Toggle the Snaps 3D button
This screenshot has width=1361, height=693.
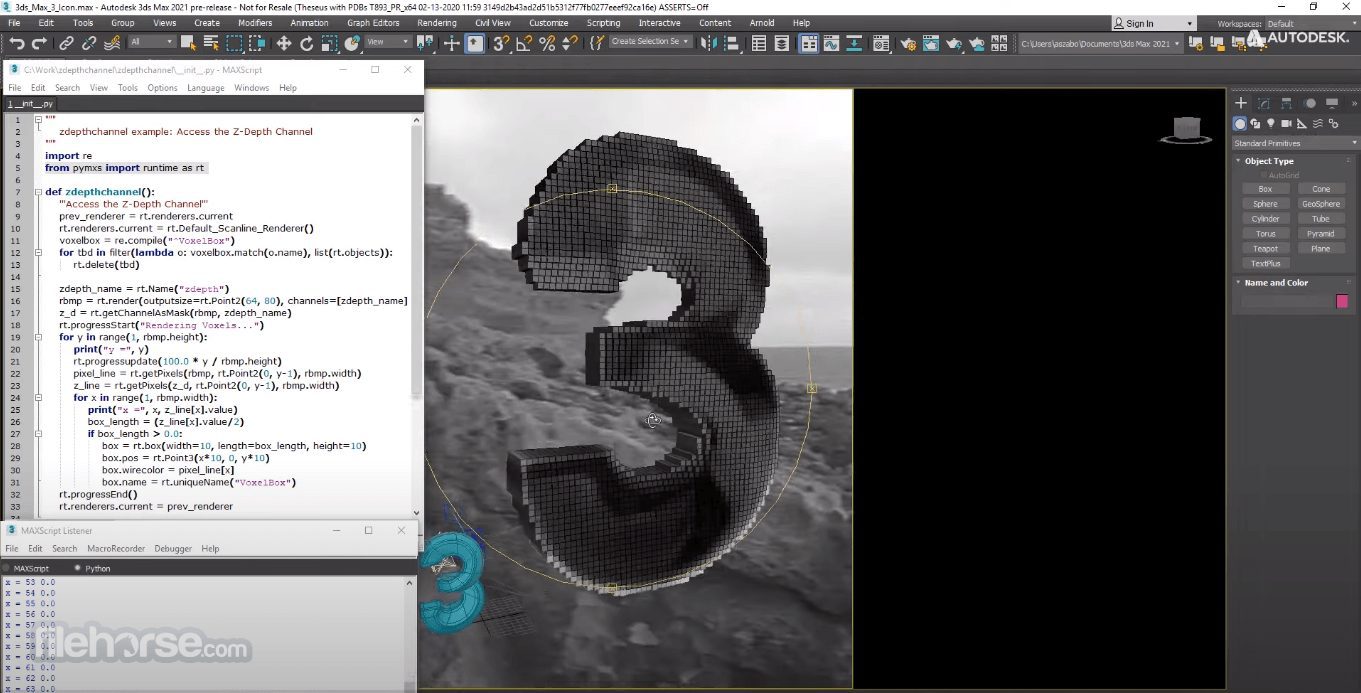[501, 43]
